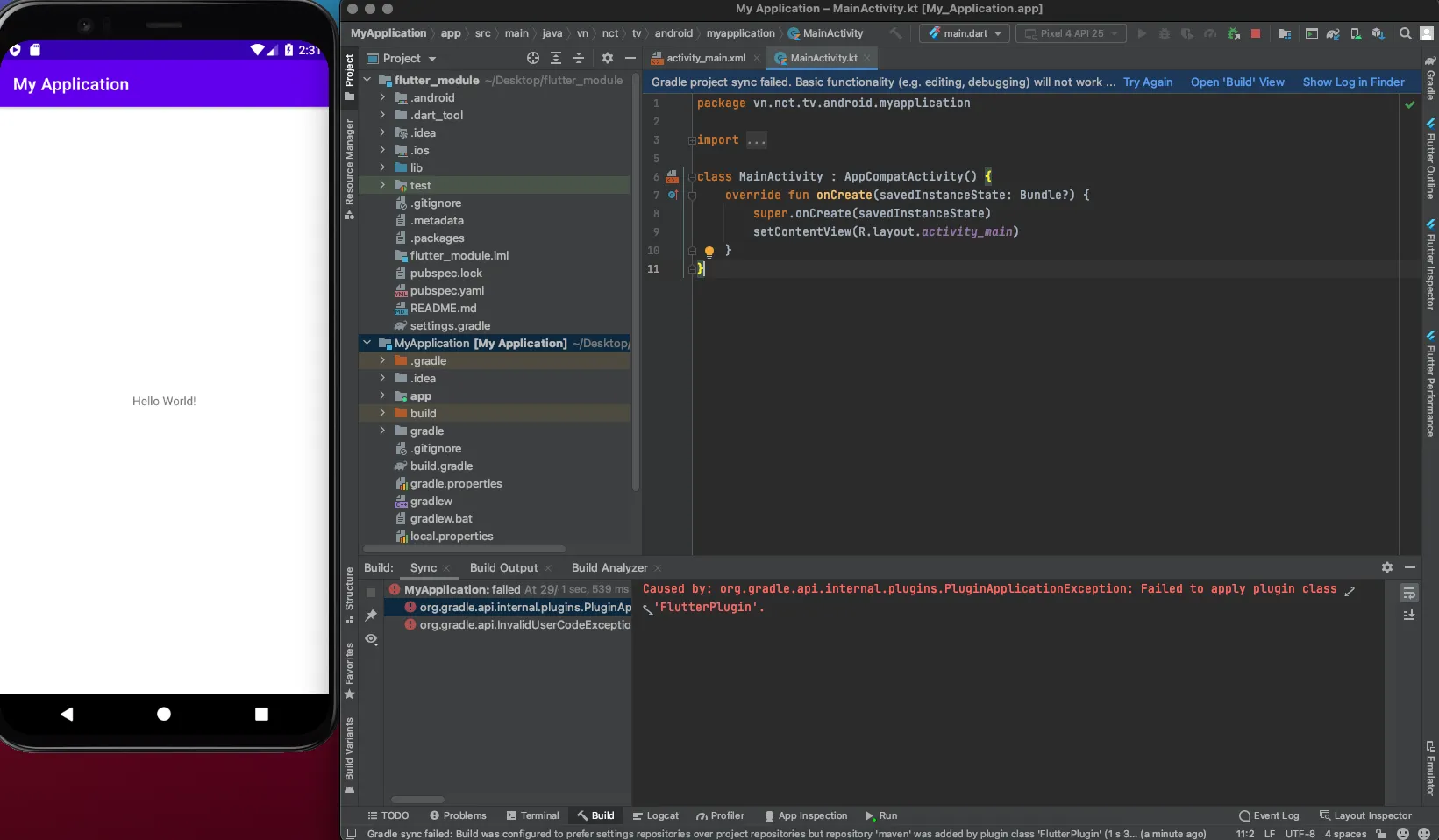Open the Search Everywhere magnifier

(1405, 33)
